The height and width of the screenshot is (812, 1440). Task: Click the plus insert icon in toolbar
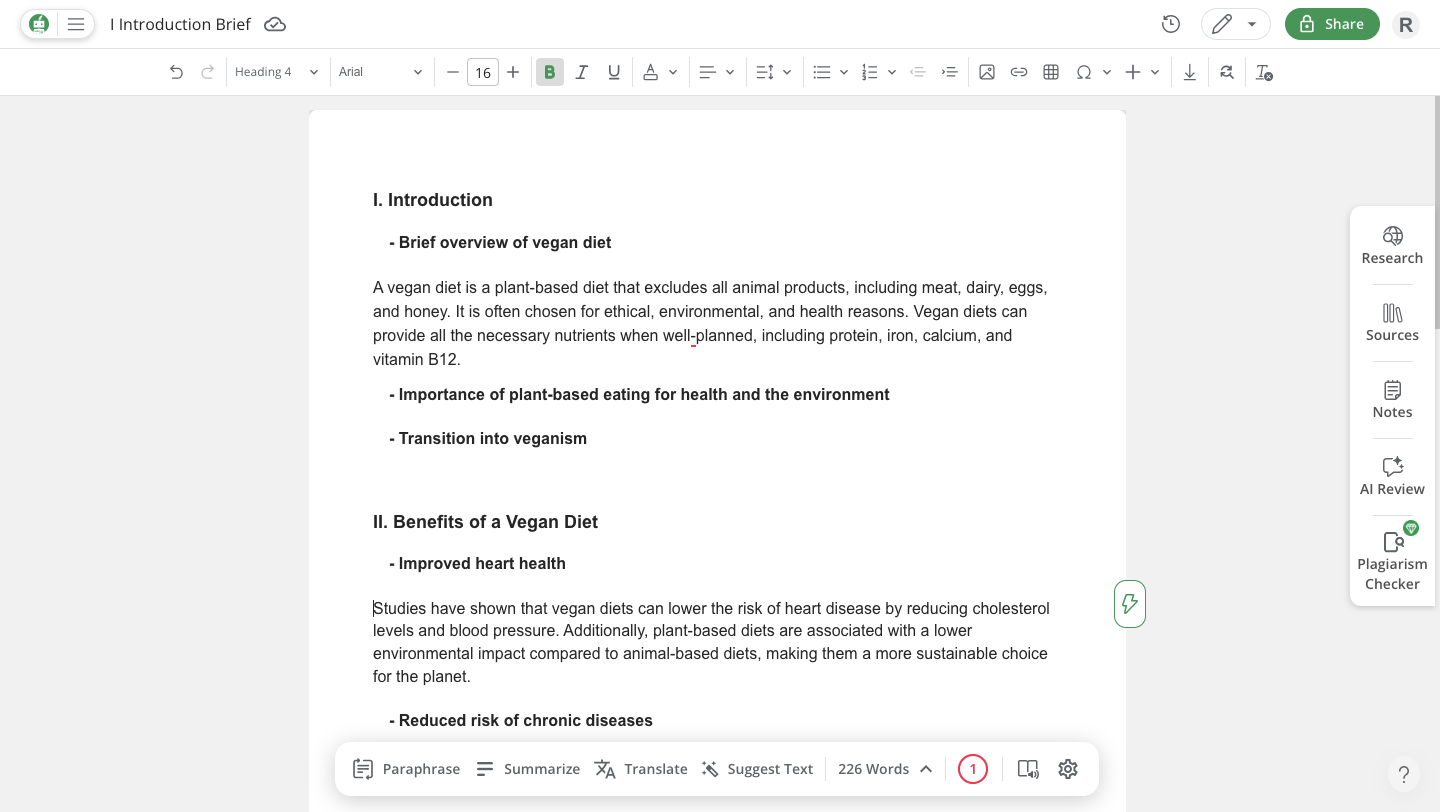coord(1132,72)
